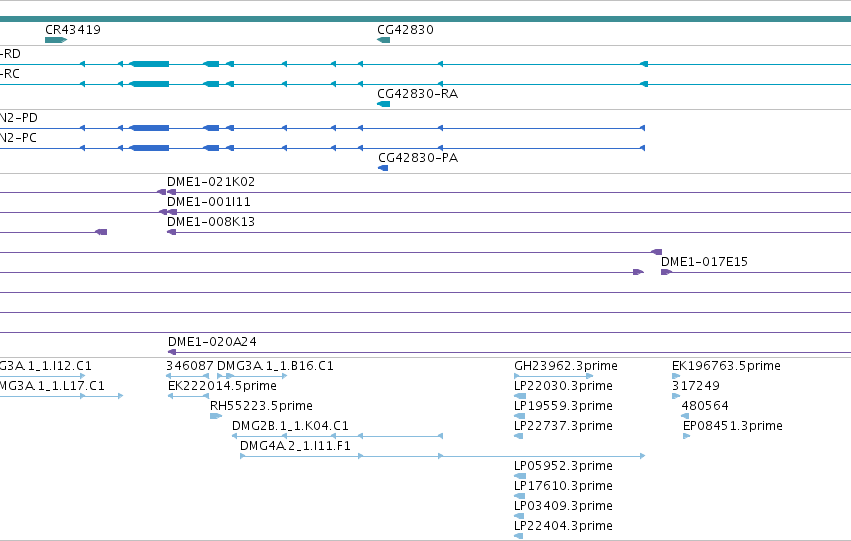Click the LP22404.3prime EST glyph
The image size is (851, 541).
pyautogui.click(x=519, y=536)
